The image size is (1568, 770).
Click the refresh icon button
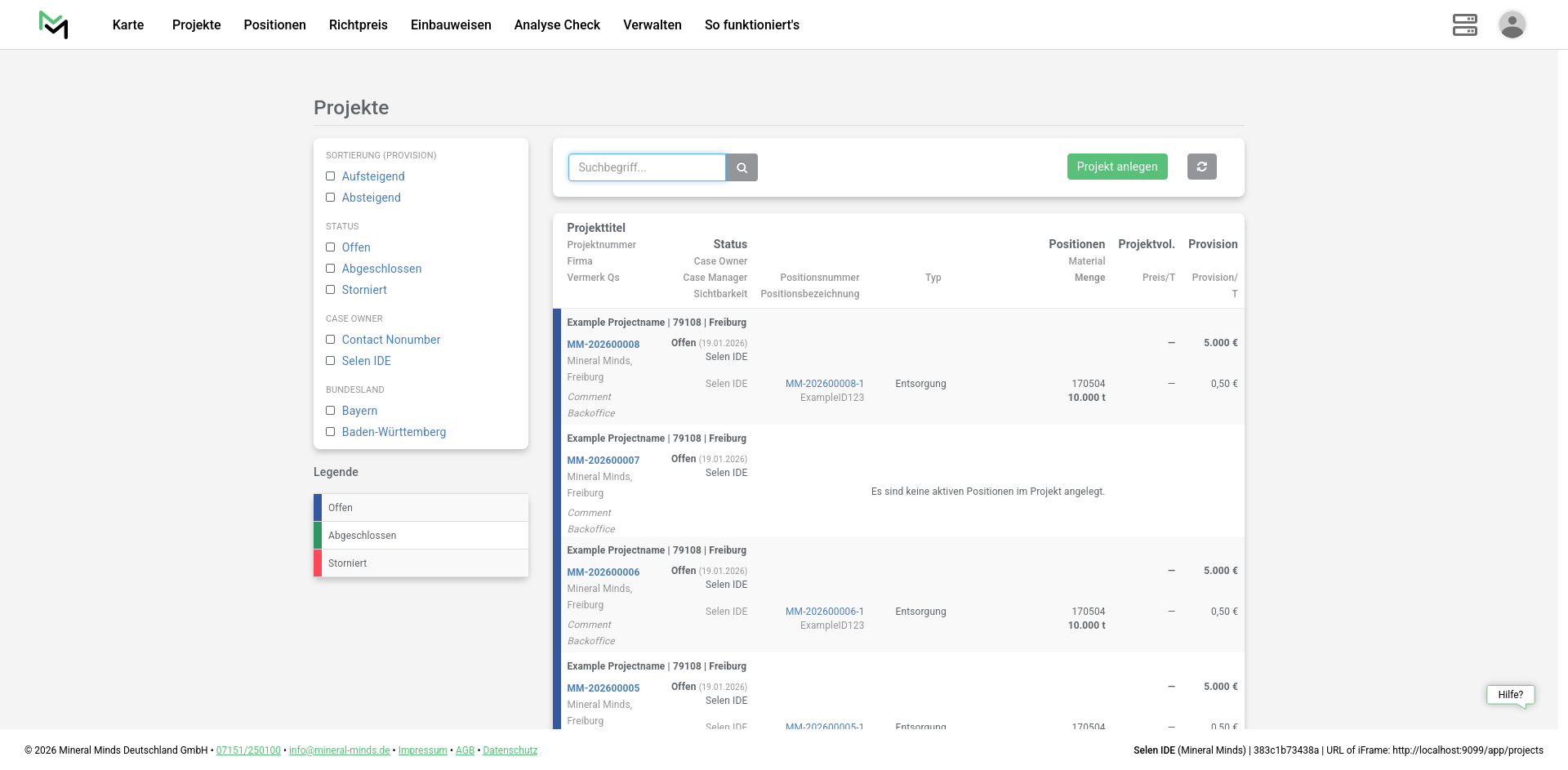(1201, 167)
